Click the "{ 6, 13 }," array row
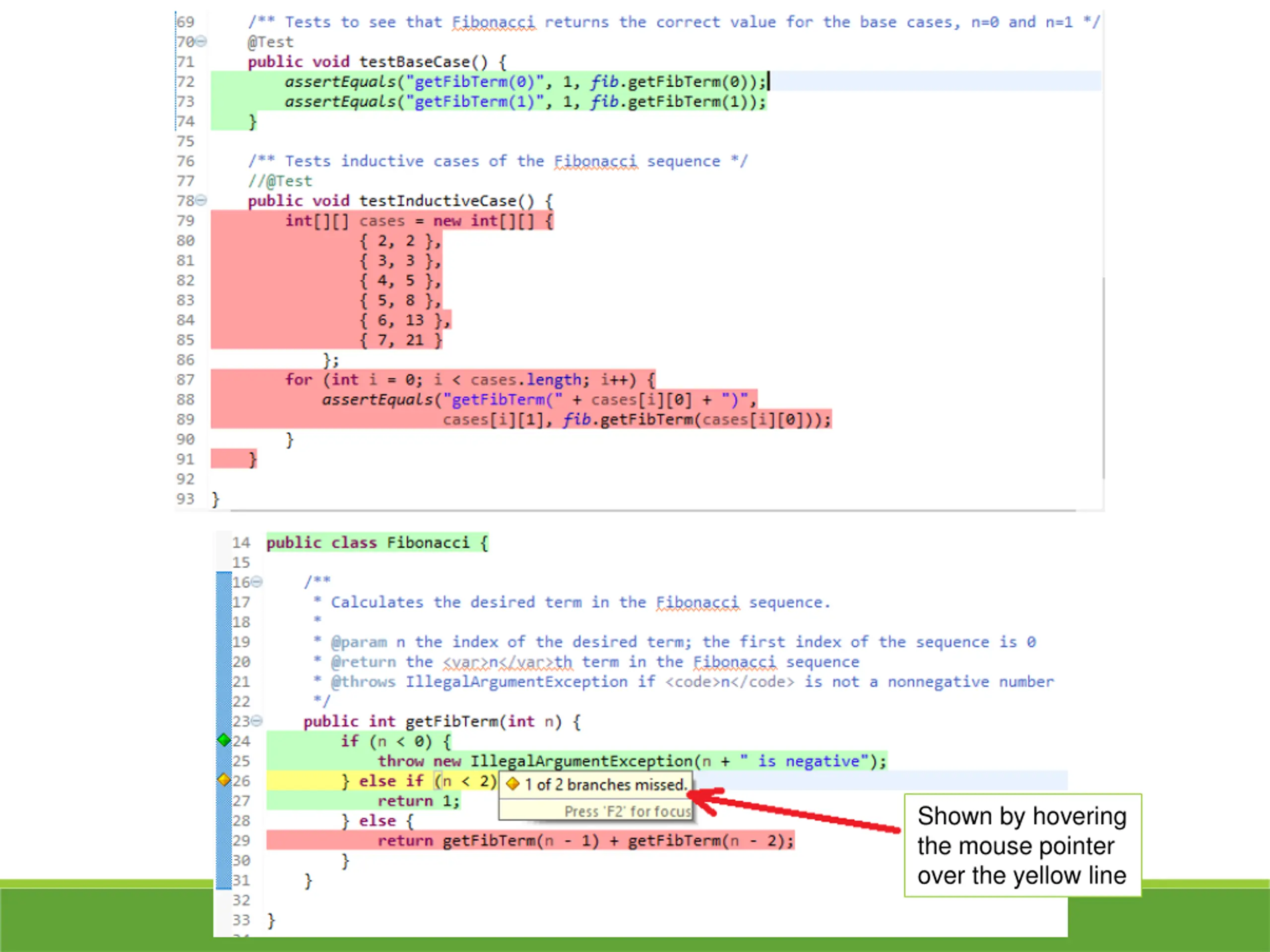This screenshot has width=1270, height=952. (405, 320)
